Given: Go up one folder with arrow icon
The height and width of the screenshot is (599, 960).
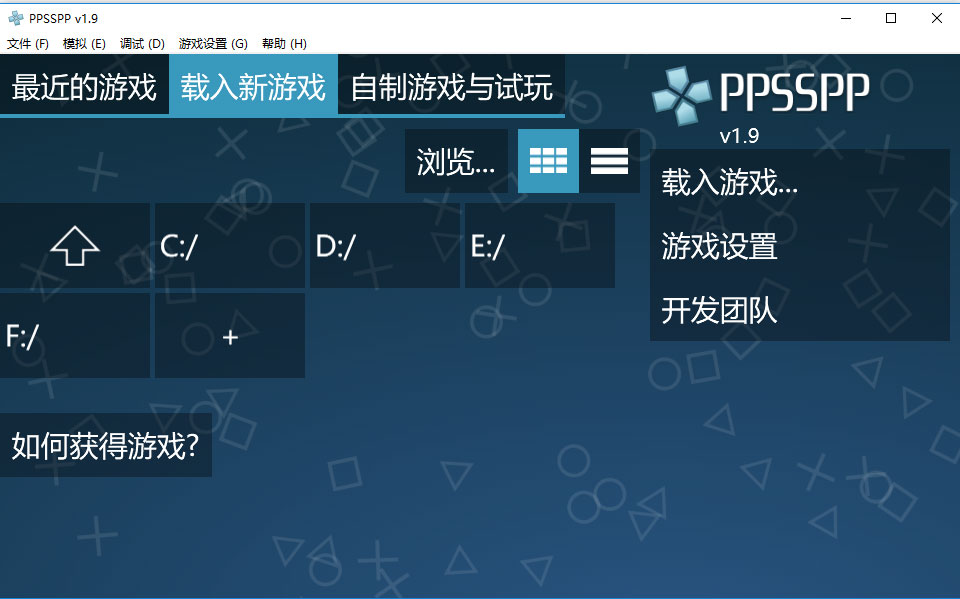Looking at the screenshot, I should click(75, 246).
